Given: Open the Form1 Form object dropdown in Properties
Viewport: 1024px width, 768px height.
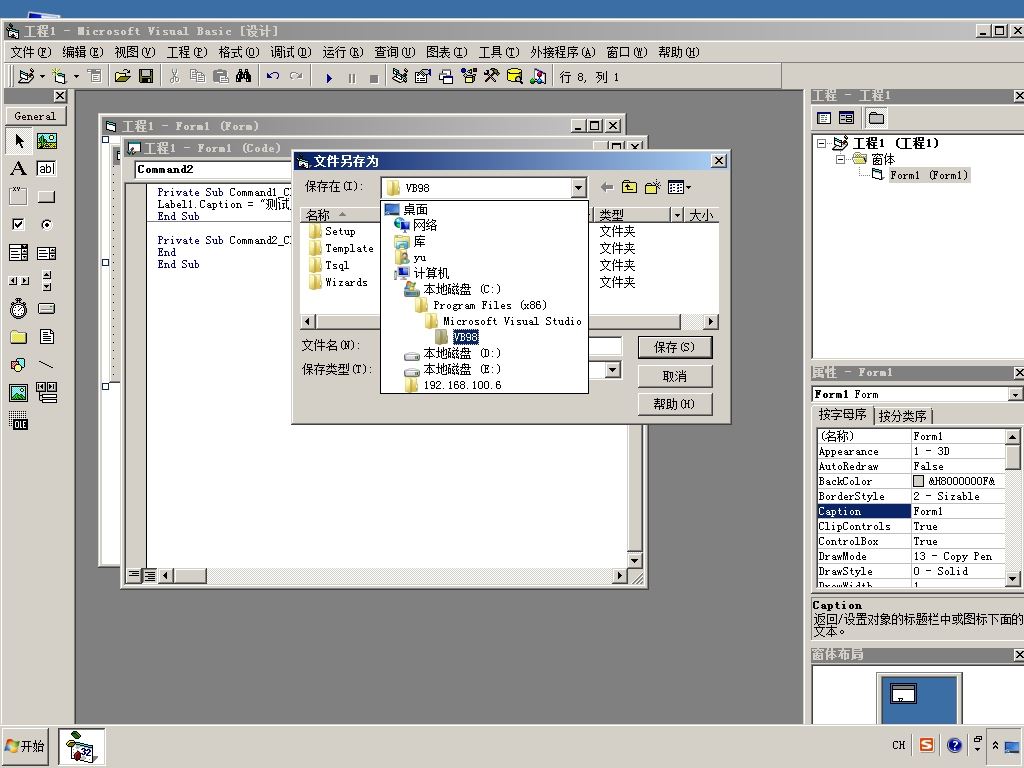Looking at the screenshot, I should pos(1015,394).
